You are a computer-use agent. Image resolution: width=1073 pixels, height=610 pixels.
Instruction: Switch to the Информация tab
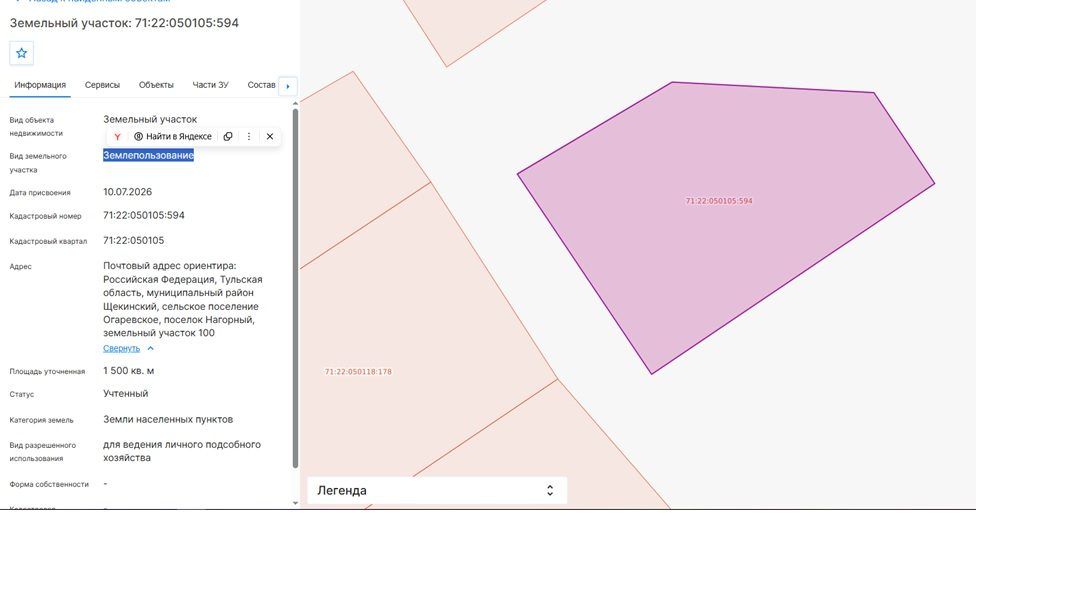point(40,85)
